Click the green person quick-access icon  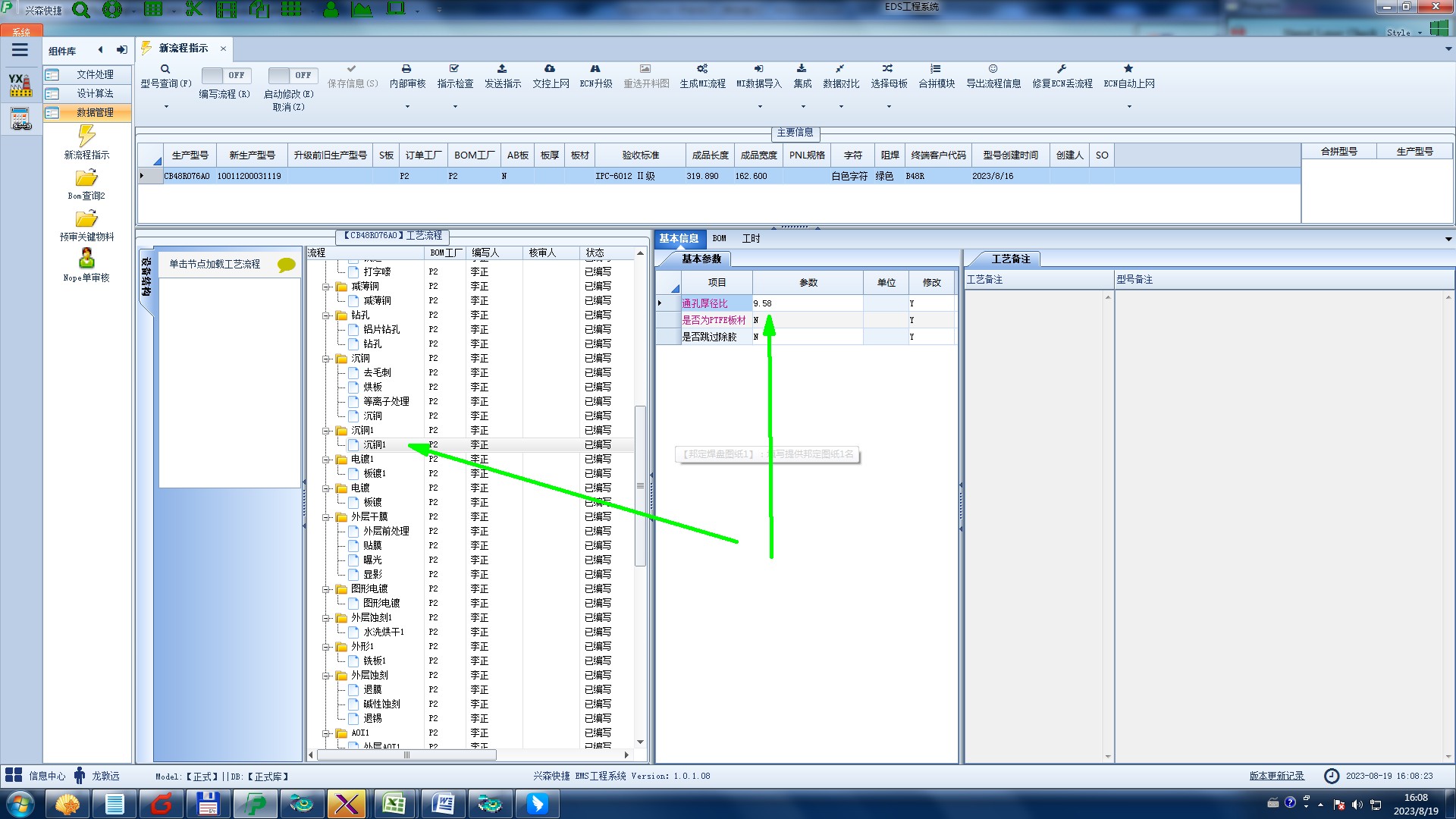(x=331, y=10)
